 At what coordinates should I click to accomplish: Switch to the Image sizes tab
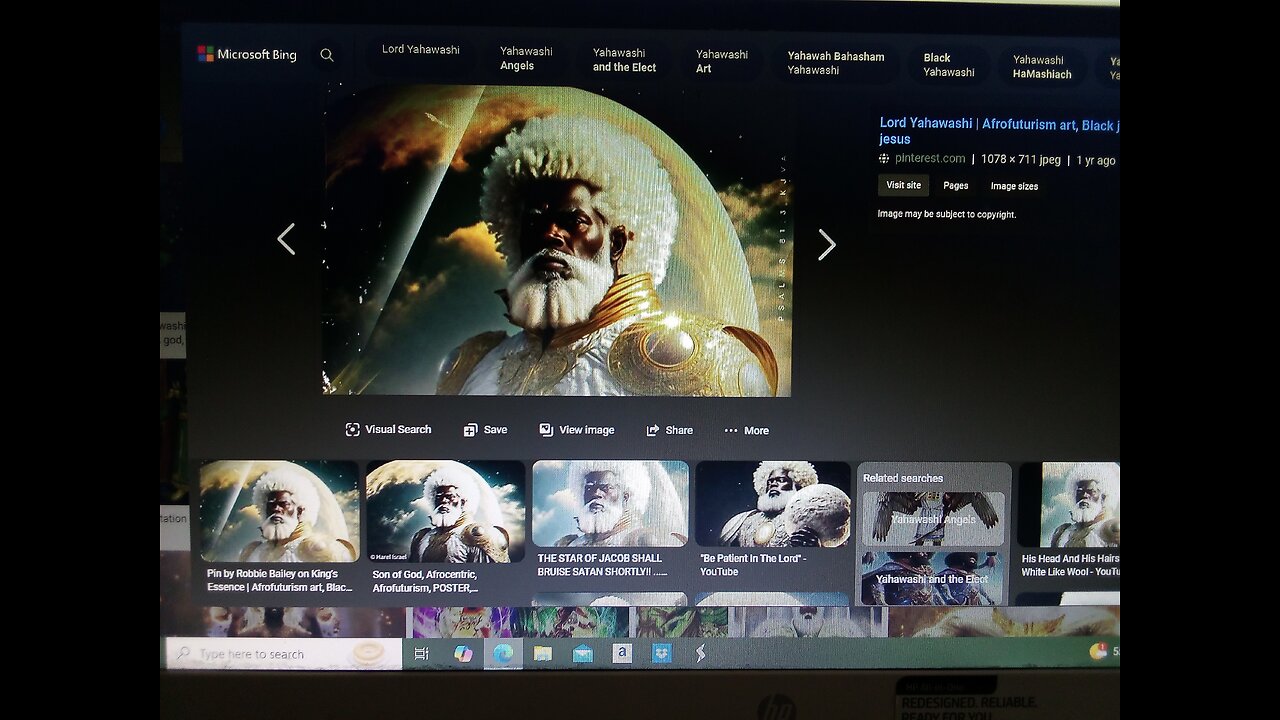point(1014,186)
